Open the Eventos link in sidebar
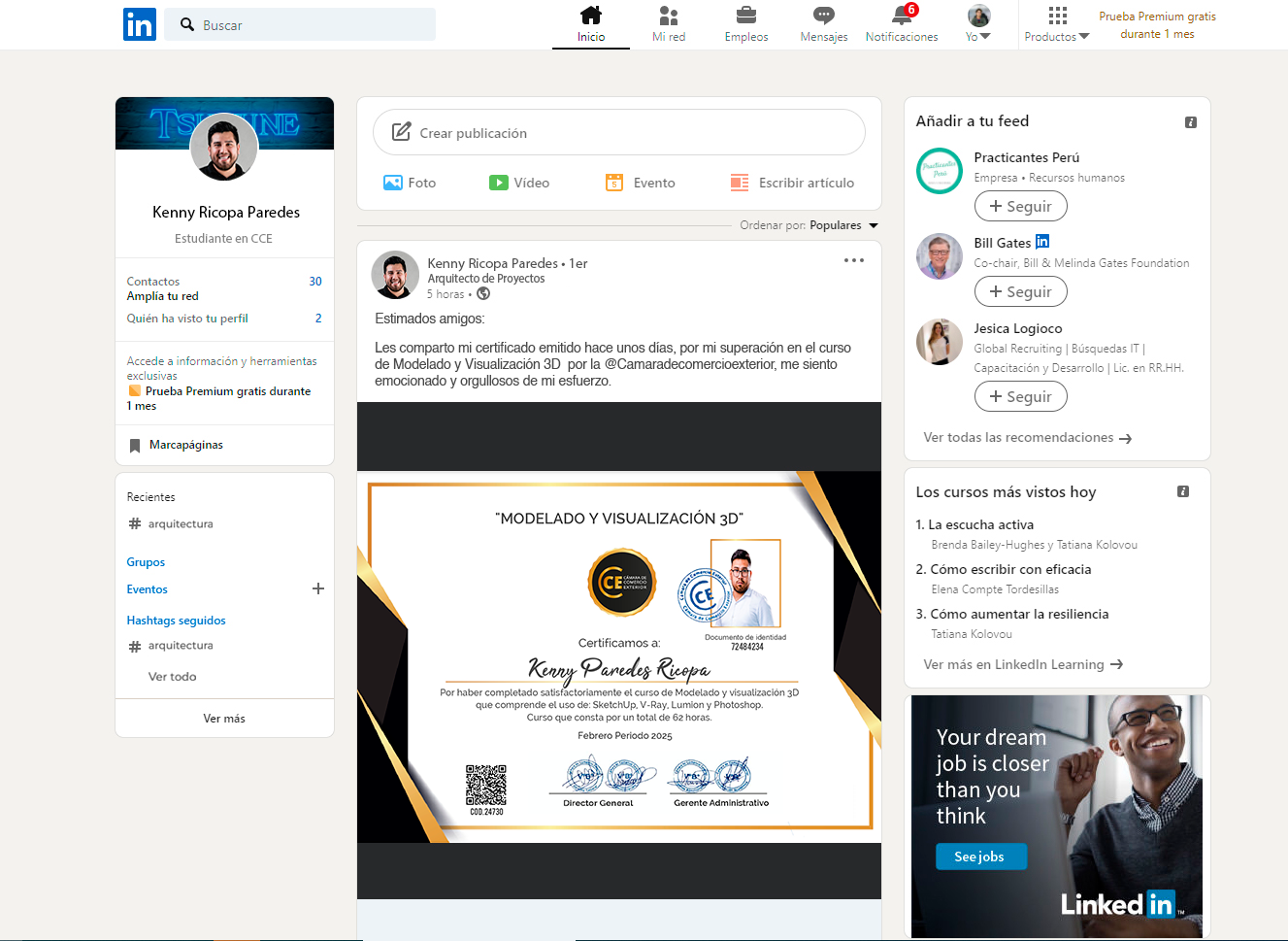Viewport: 1288px width, 941px height. click(147, 589)
